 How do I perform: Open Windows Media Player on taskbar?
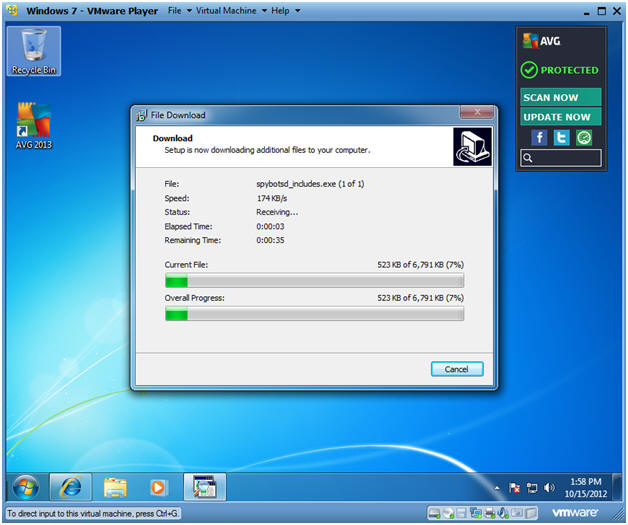pyautogui.click(x=158, y=487)
